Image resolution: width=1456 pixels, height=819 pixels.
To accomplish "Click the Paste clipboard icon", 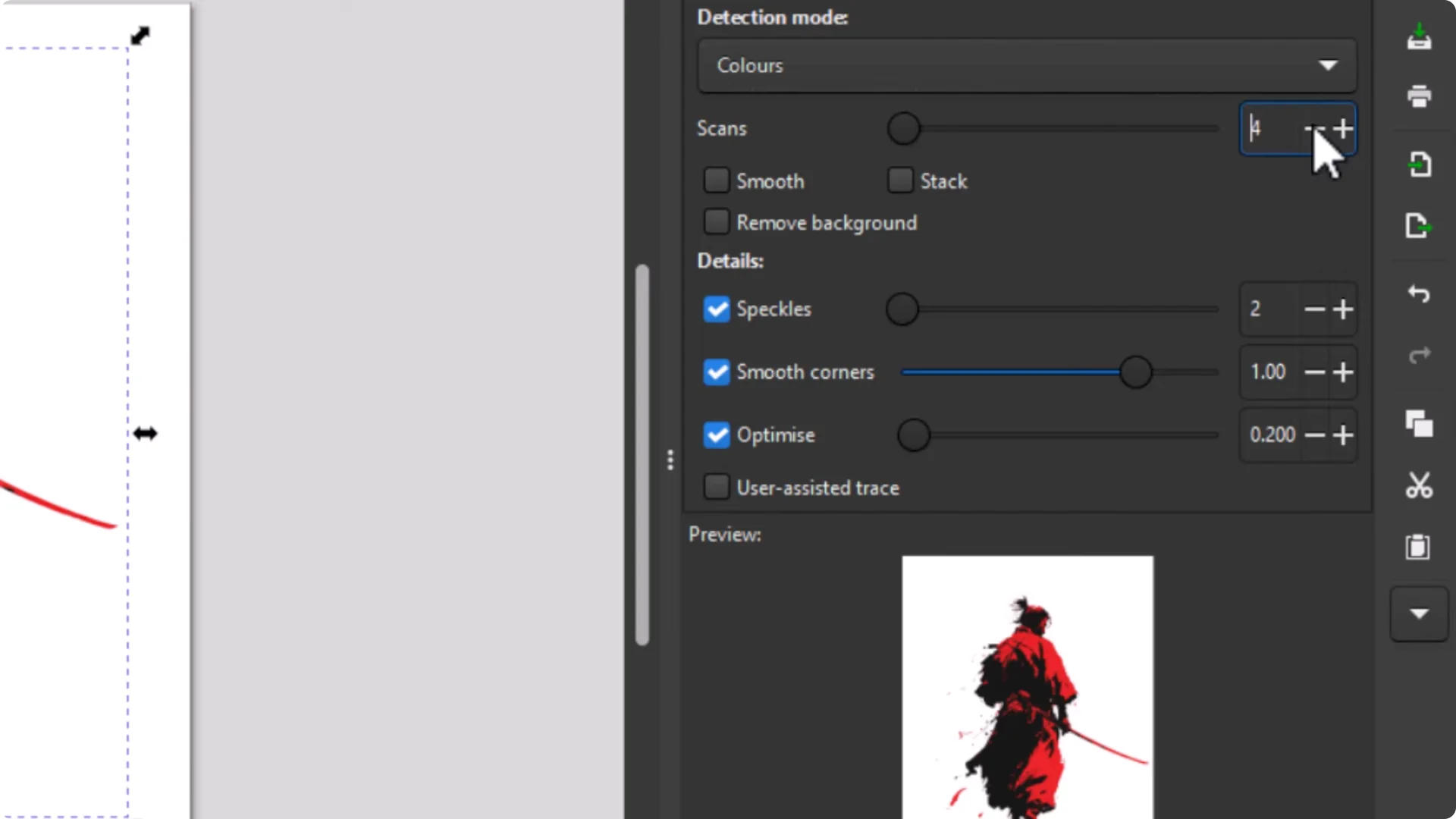I will pos(1419,548).
